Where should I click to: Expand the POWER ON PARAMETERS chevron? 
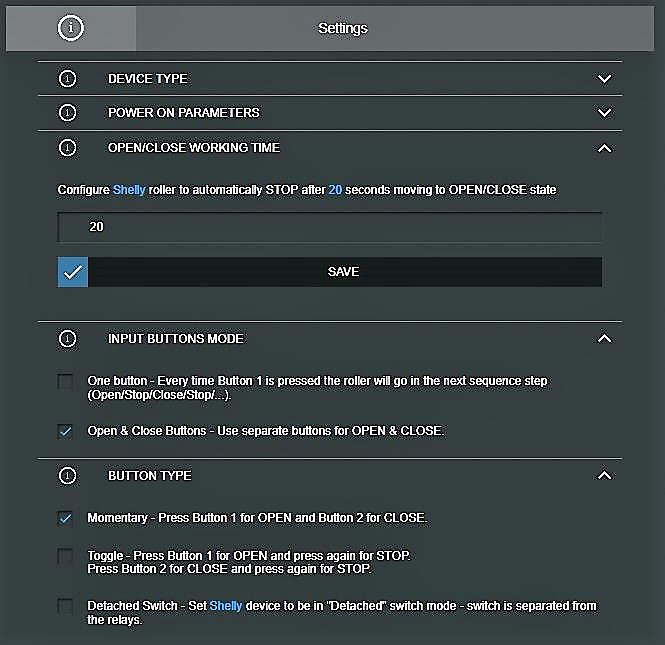[603, 113]
